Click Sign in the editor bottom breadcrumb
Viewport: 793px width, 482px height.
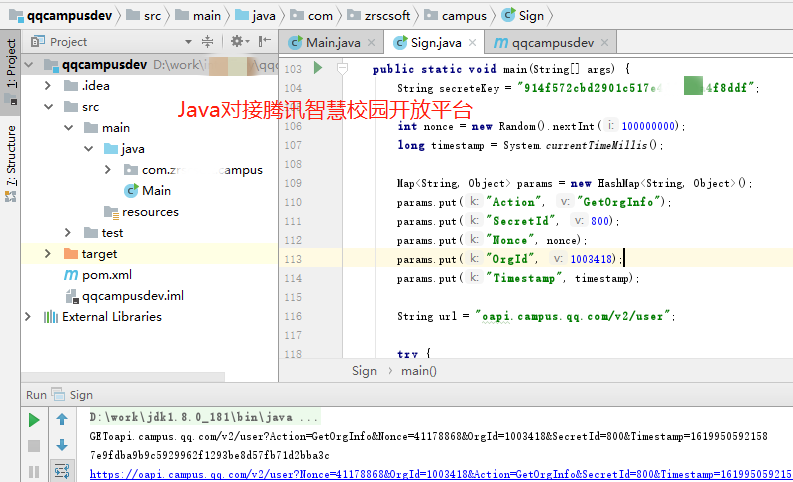[364, 371]
